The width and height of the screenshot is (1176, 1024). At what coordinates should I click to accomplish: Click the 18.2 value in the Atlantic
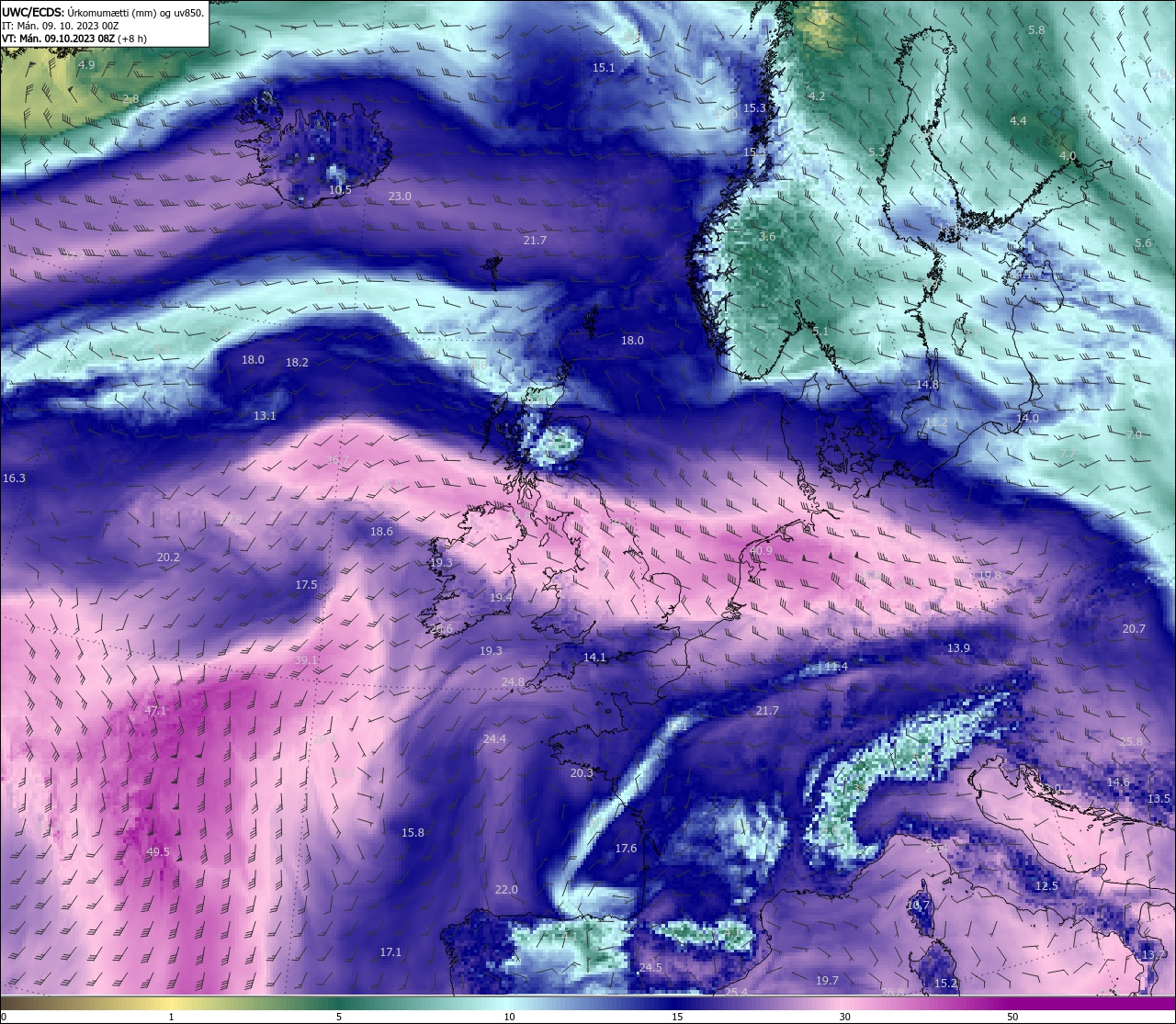(x=297, y=363)
